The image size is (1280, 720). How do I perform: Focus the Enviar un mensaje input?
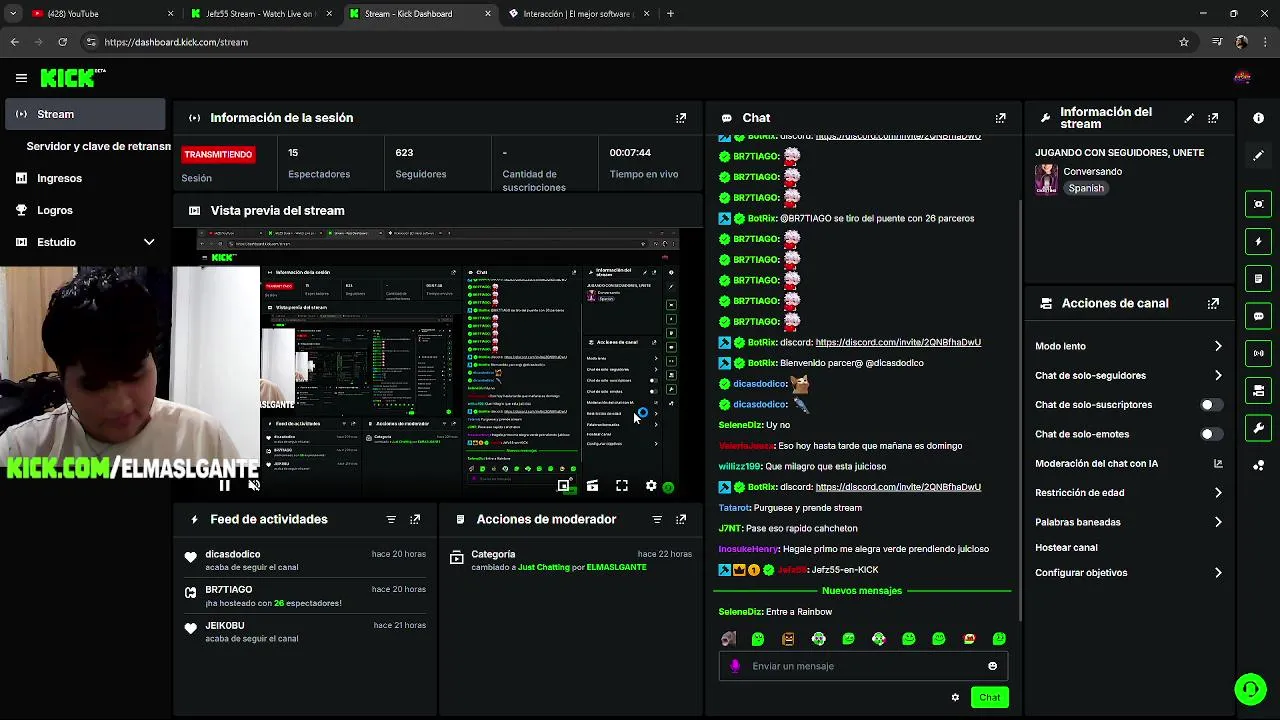[x=862, y=666]
